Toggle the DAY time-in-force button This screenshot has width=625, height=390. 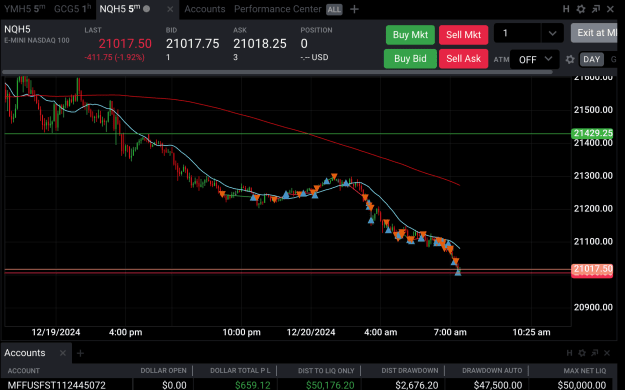pos(591,59)
